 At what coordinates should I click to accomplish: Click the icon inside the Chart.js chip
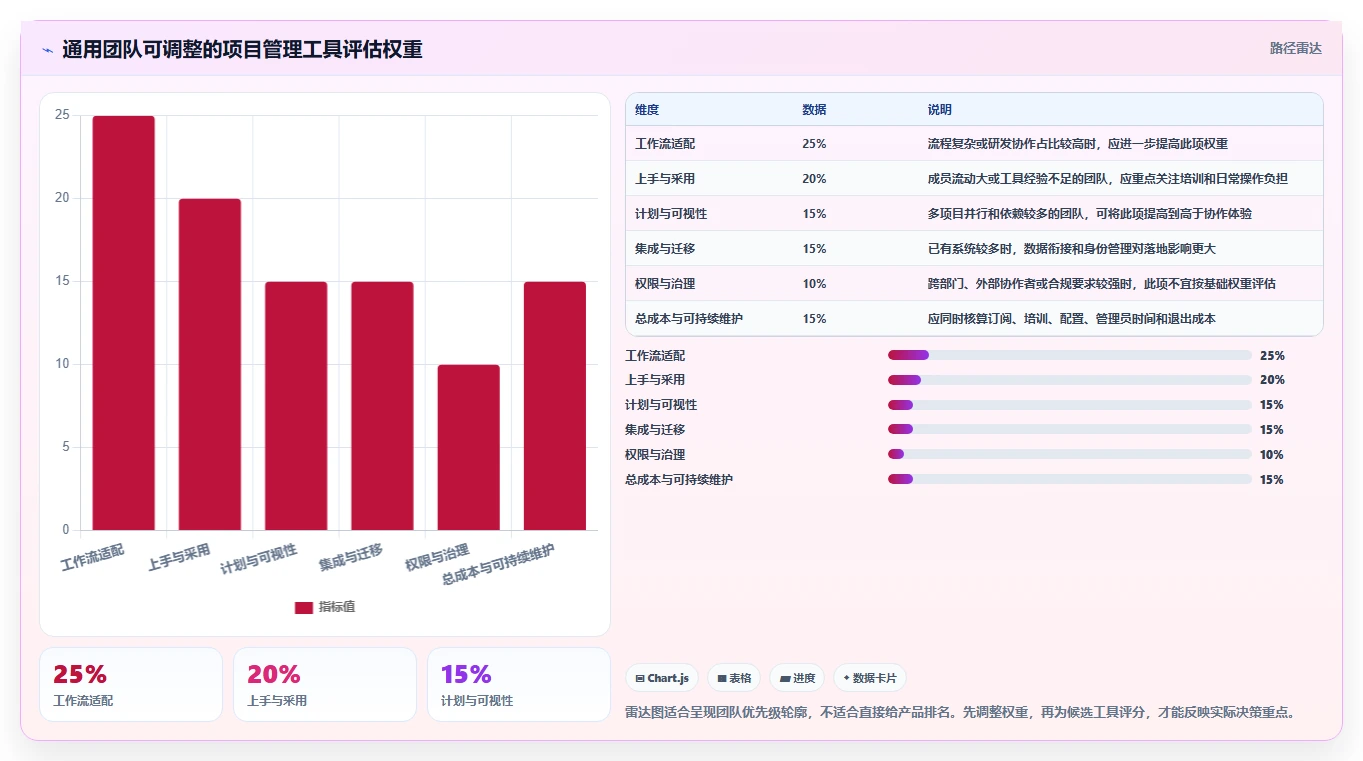(x=640, y=678)
